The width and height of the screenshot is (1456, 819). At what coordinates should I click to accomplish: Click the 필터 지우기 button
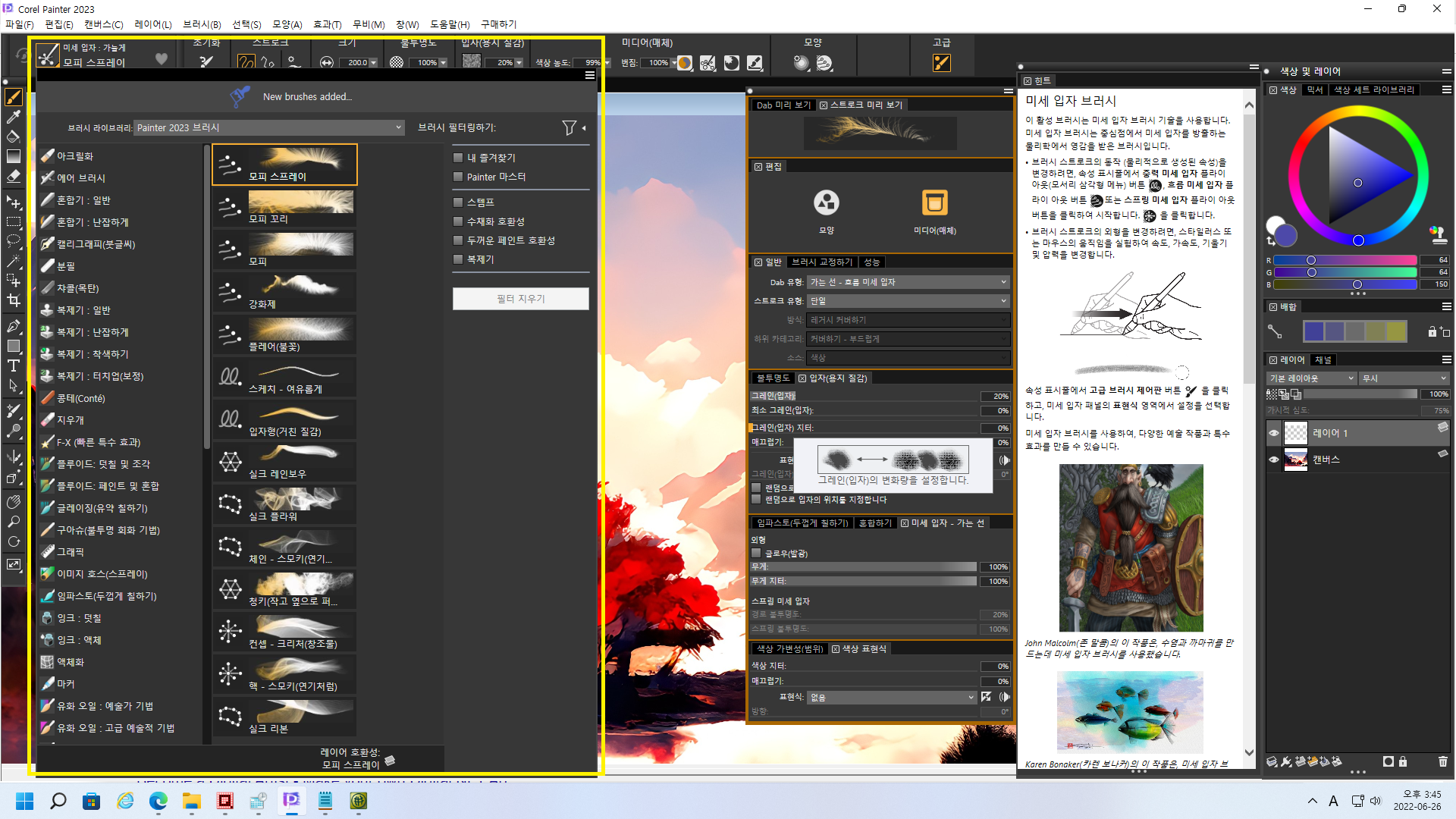(521, 299)
